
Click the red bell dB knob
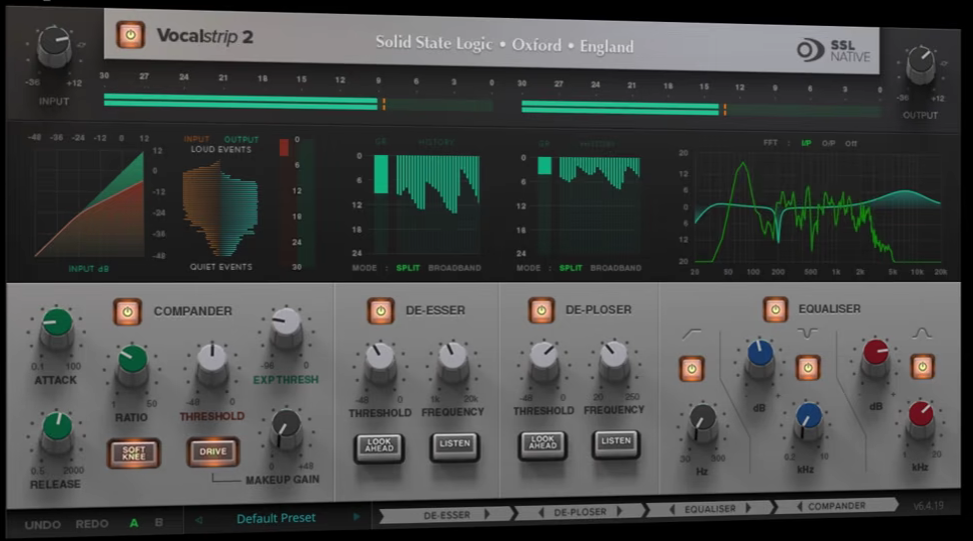click(x=876, y=357)
